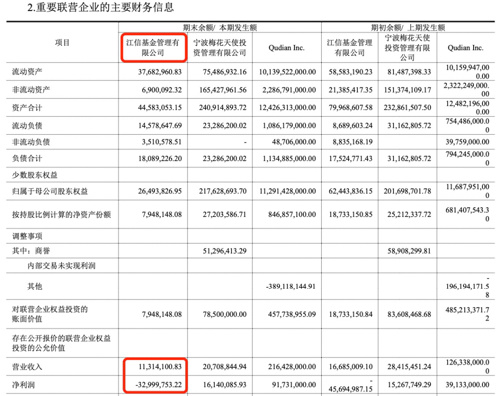Click the cell showing 78,500,000.00
Viewport: 500px width, 396px height.
pos(225,314)
